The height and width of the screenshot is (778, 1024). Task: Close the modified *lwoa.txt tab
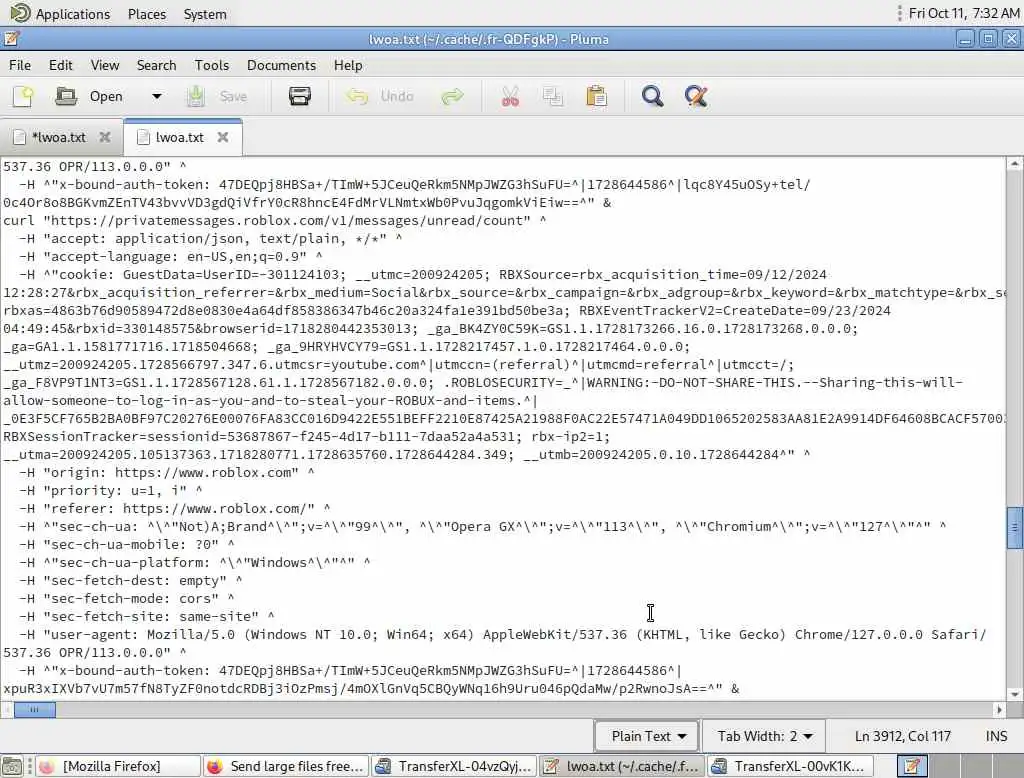[x=104, y=137]
